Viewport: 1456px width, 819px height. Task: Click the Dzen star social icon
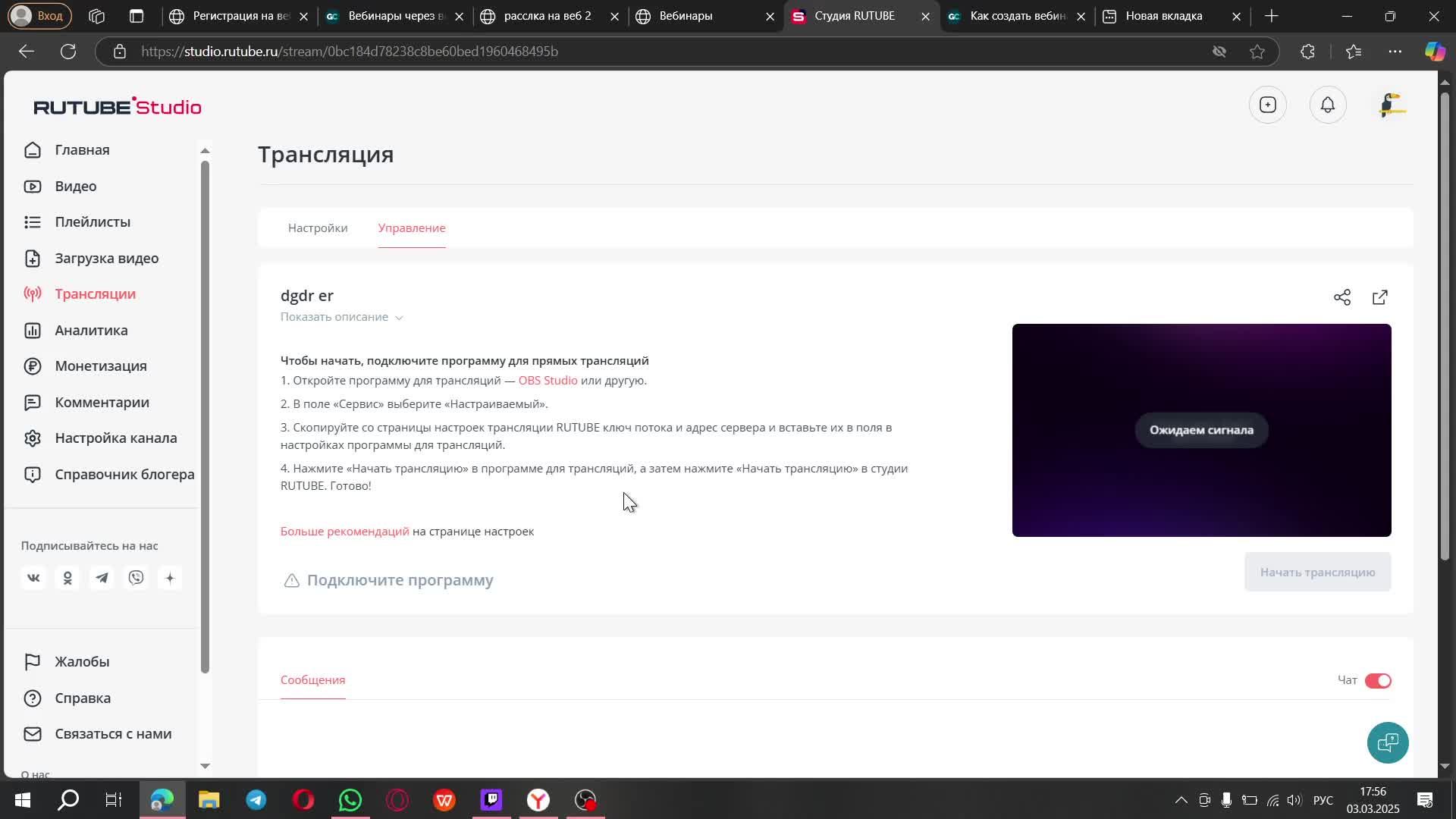pos(170,578)
